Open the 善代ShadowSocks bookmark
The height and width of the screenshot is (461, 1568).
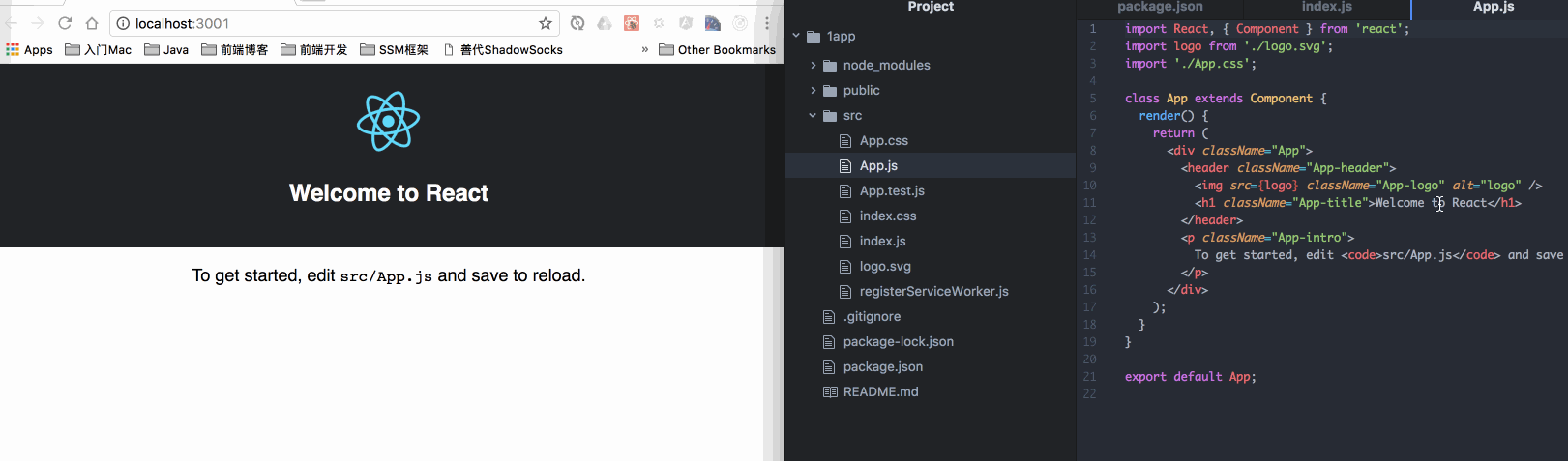click(503, 49)
